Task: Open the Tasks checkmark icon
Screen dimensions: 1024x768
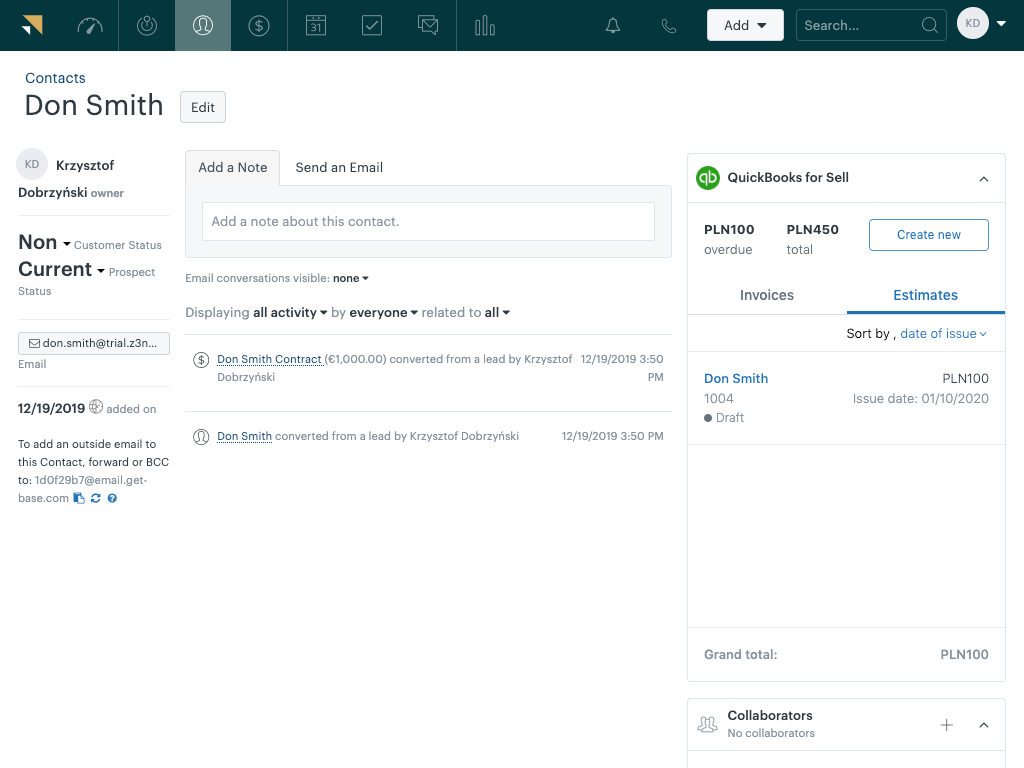Action: tap(372, 25)
